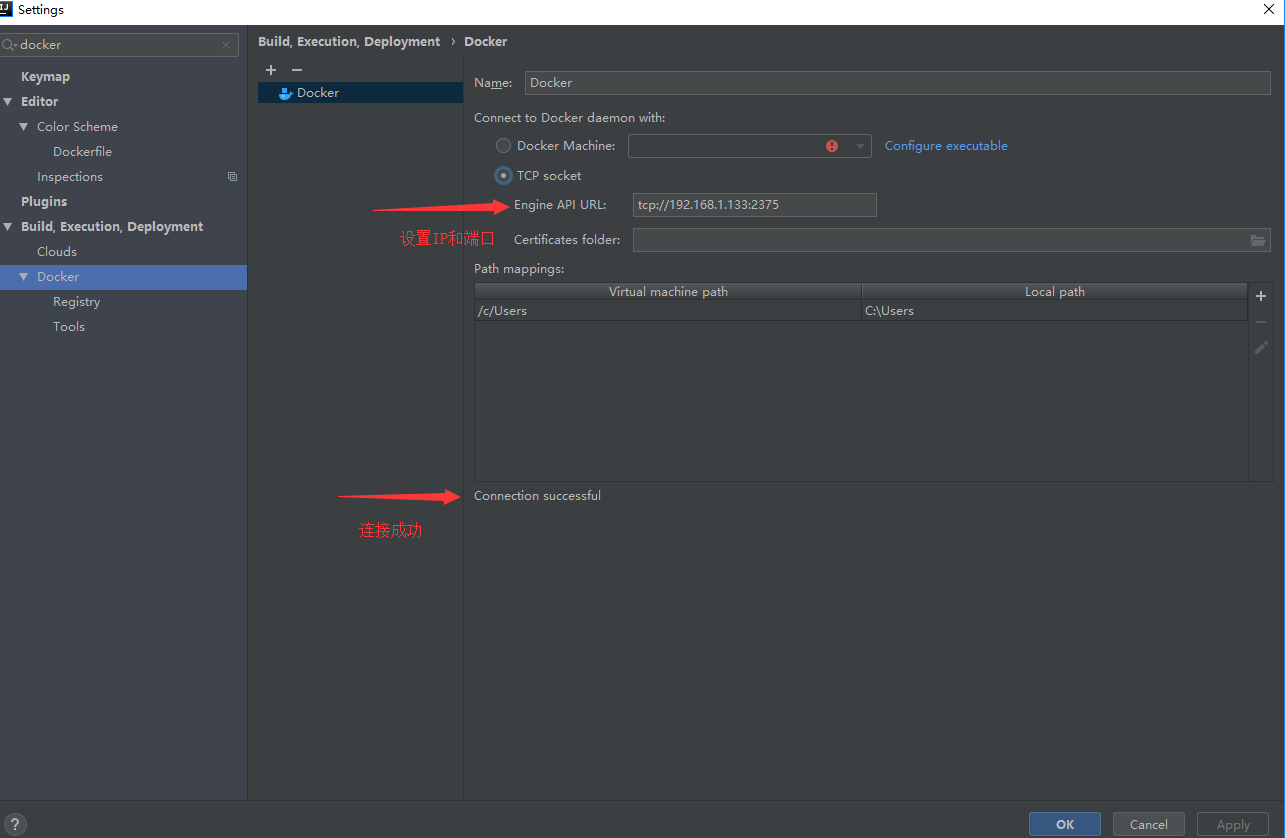Open Docker Registry settings
Image resolution: width=1285 pixels, height=838 pixels.
tap(76, 302)
